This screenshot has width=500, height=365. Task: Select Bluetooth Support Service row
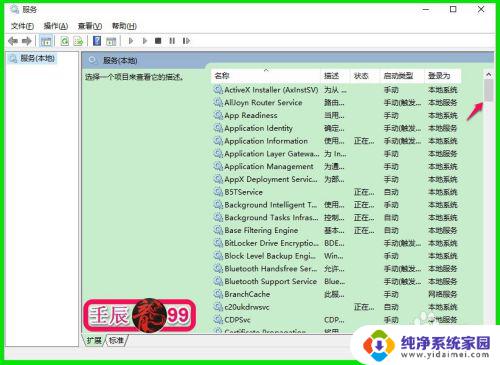click(x=335, y=281)
